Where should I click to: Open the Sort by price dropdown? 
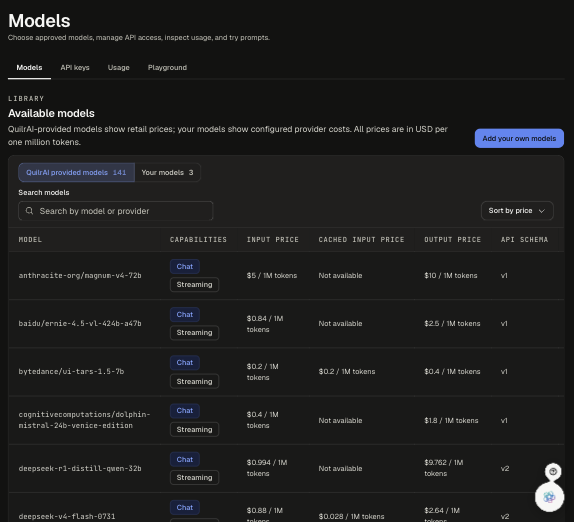coord(517,211)
